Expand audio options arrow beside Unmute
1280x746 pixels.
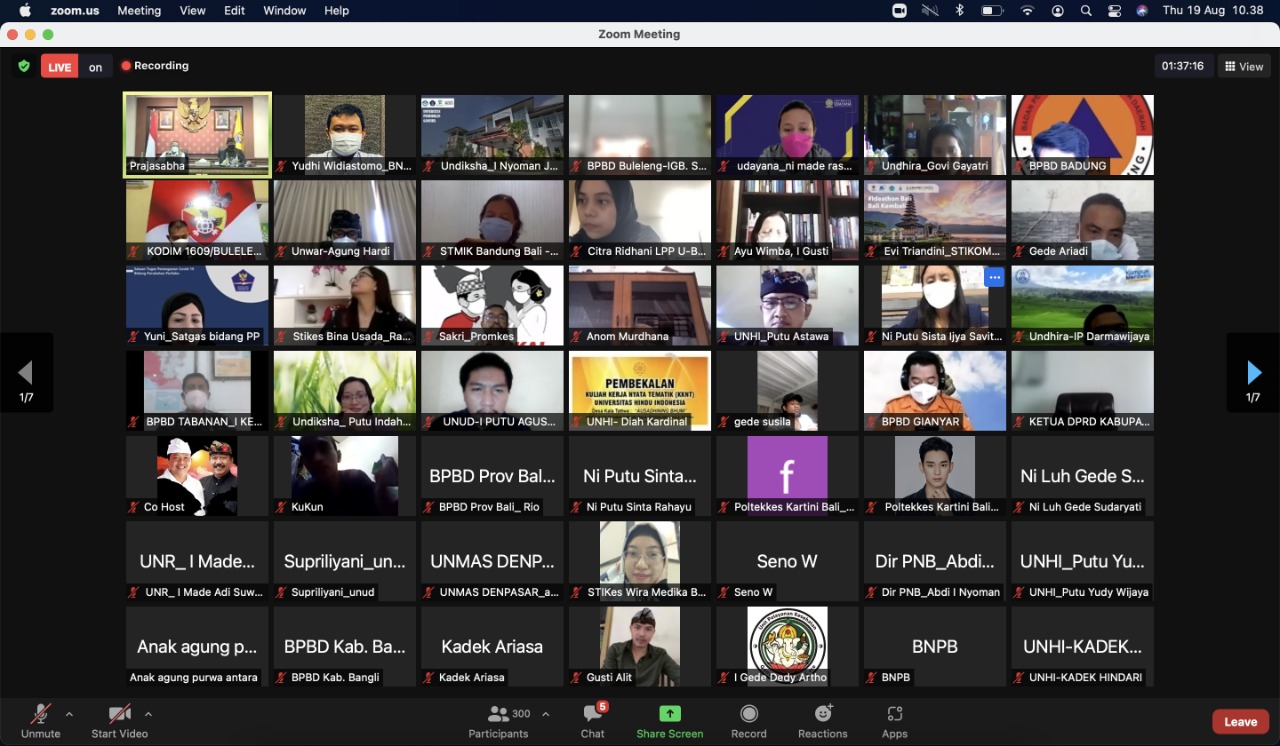(69, 714)
